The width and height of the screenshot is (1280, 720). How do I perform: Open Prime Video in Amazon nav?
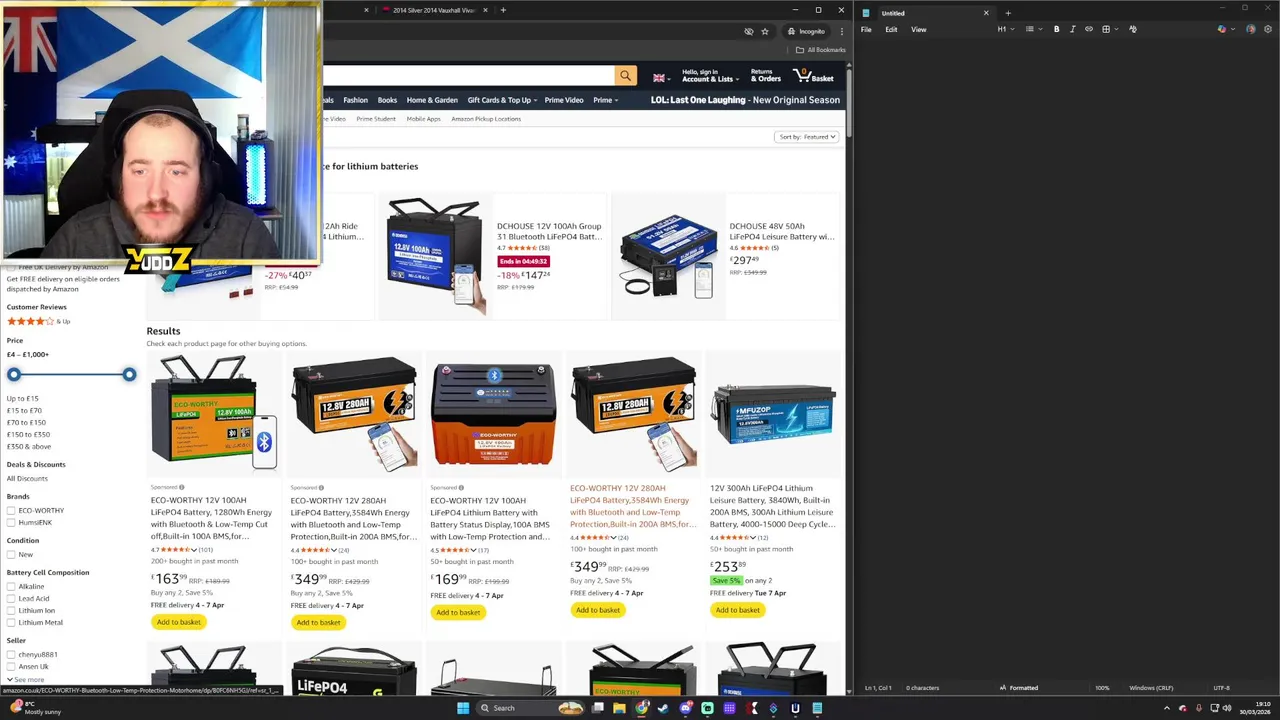click(x=564, y=100)
